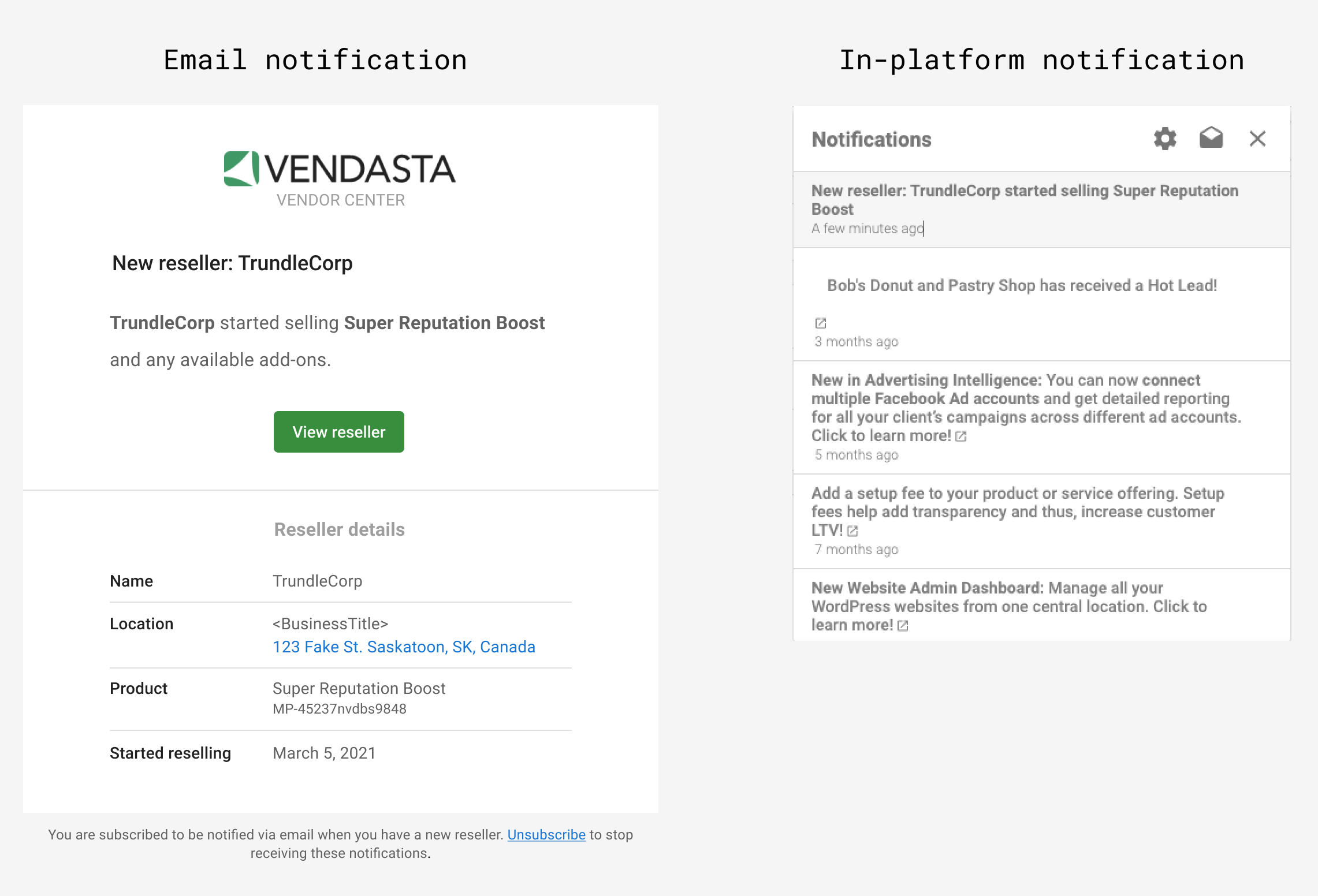Click the Vendasta logo in email
This screenshot has width=1318, height=896.
[x=340, y=169]
